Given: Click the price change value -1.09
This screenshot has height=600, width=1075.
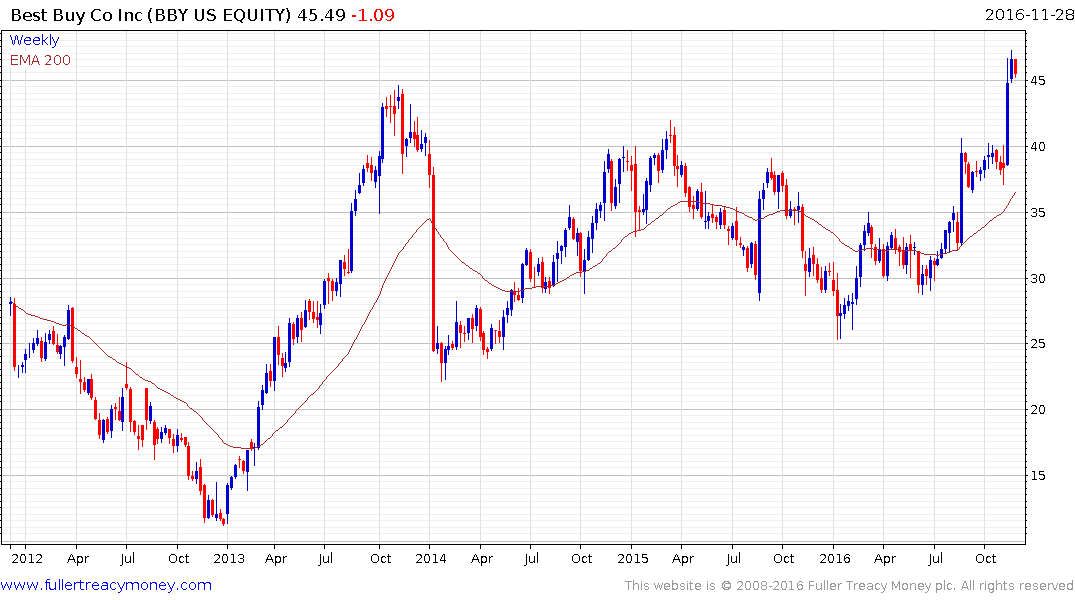Looking at the screenshot, I should pyautogui.click(x=373, y=14).
